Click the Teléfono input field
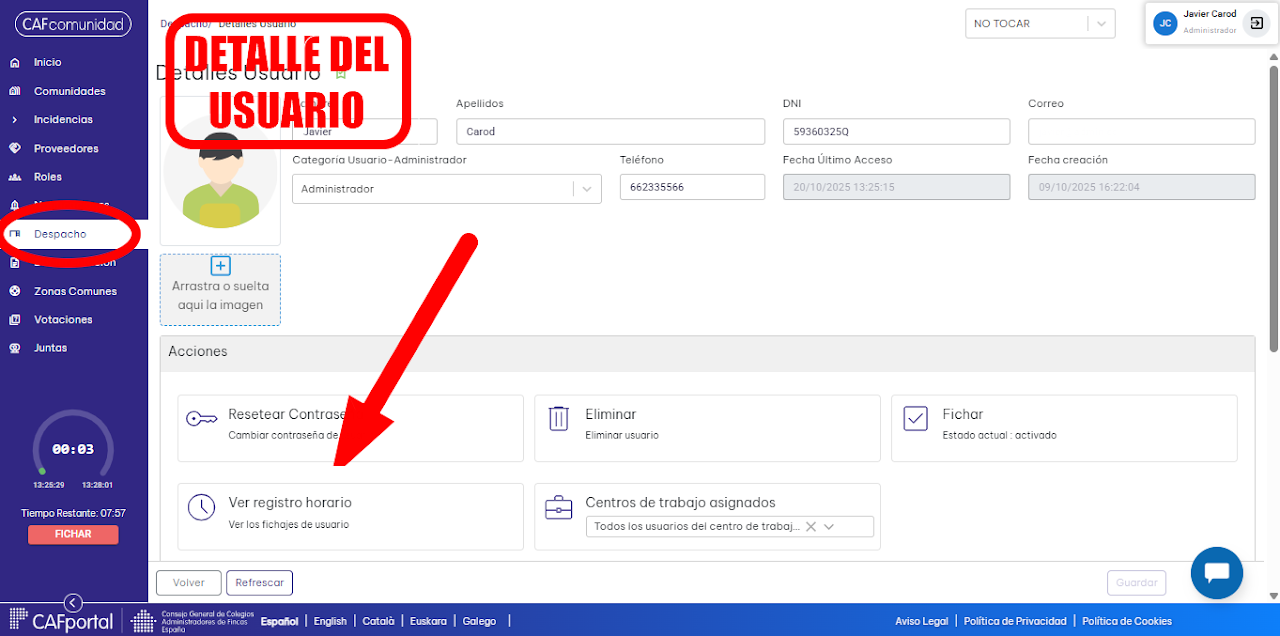 click(692, 187)
